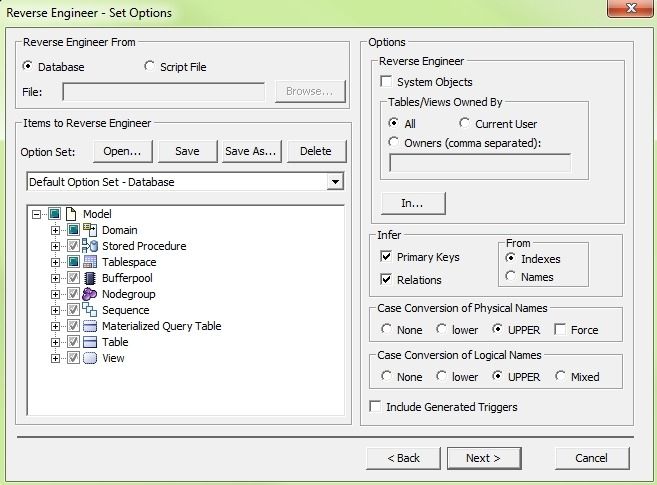The image size is (657, 485).
Task: Expand the Tablespace tree node
Action: [55, 262]
